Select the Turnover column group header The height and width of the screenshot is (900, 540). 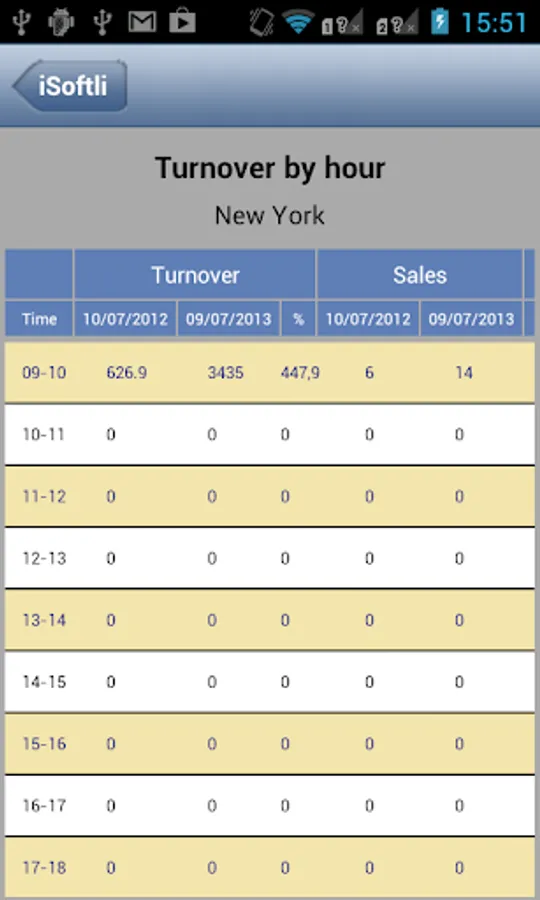[195, 275]
